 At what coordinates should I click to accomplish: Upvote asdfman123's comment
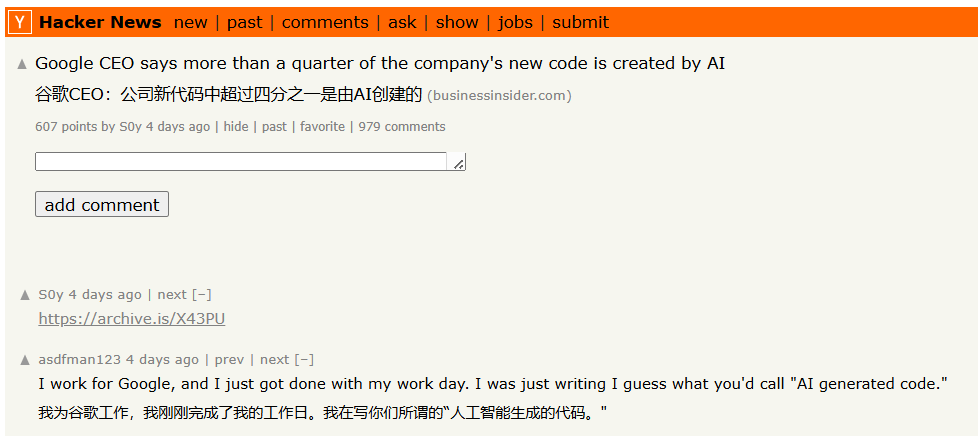(x=25, y=360)
